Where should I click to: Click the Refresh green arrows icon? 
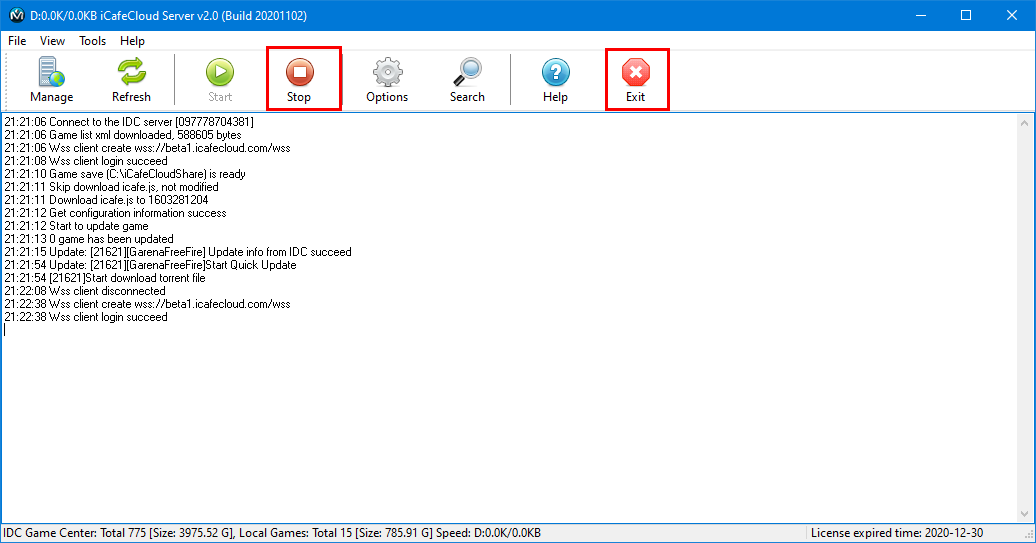[x=131, y=79]
